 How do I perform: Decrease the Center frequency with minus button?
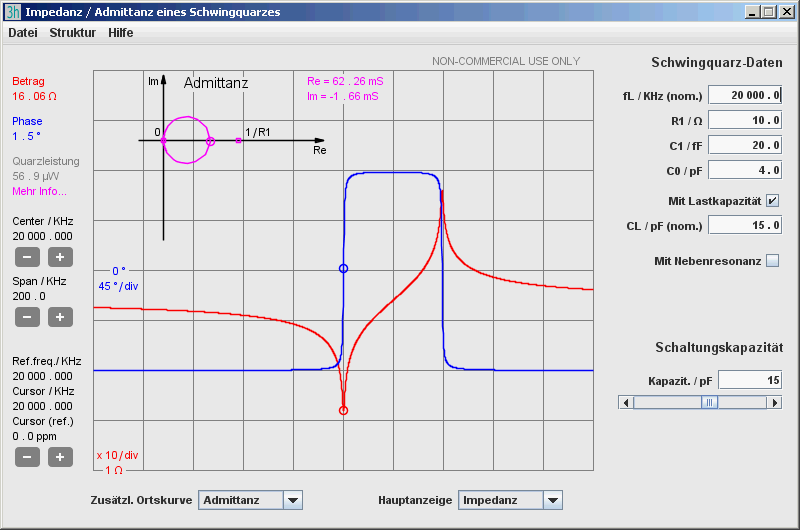[x=28, y=257]
